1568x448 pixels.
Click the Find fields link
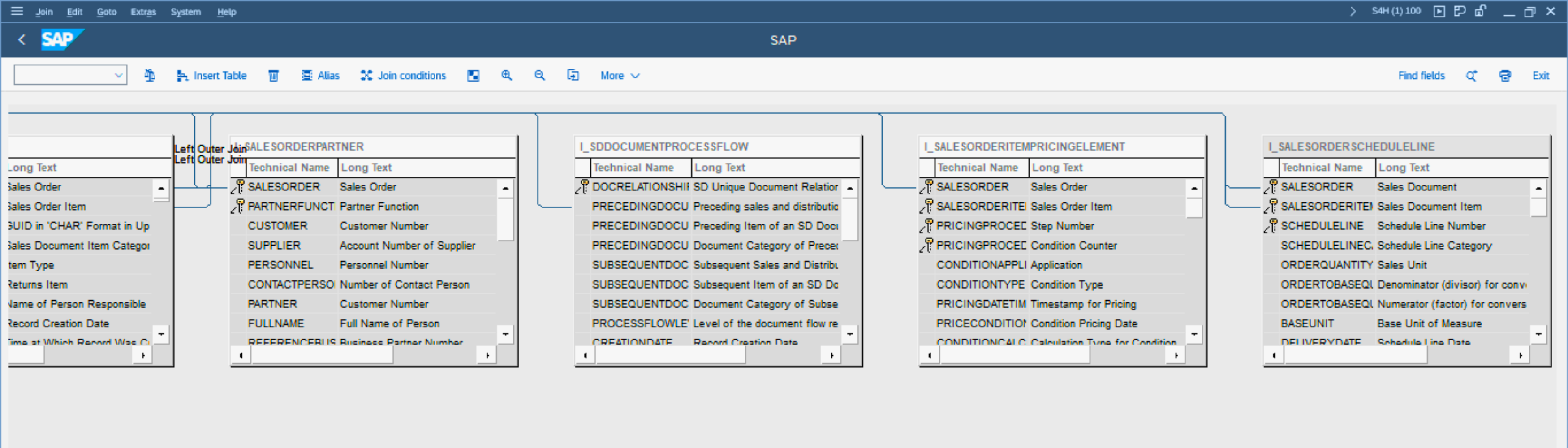coord(1421,75)
